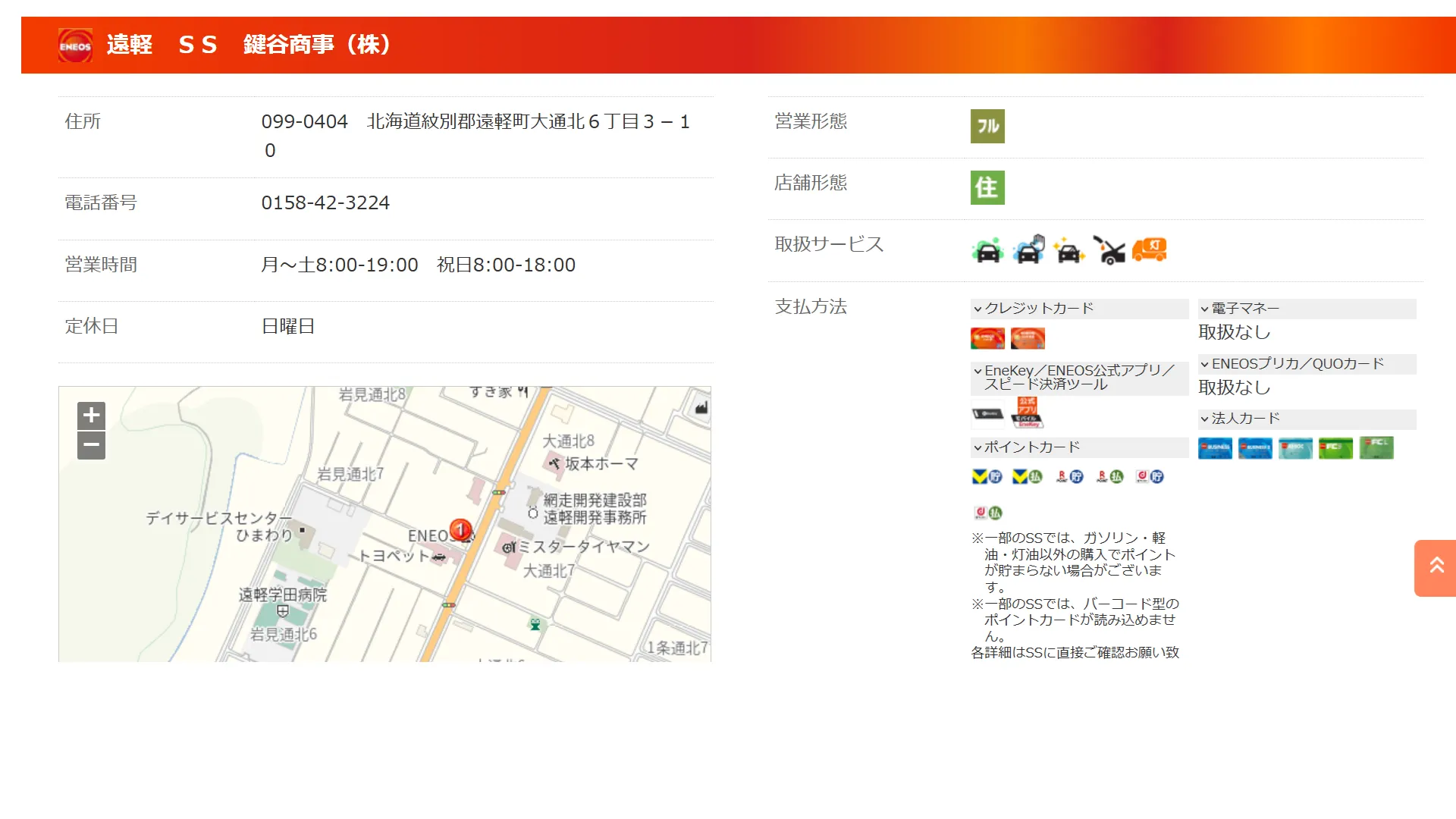Click 遠軽学田病院 label on the map

point(283,595)
